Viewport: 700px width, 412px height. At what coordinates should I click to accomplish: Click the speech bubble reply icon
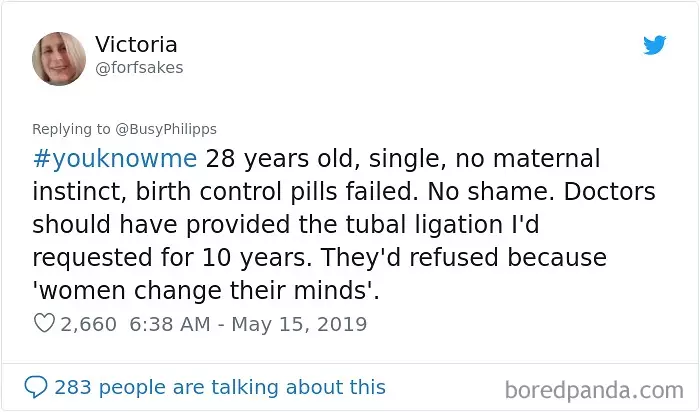[36, 387]
